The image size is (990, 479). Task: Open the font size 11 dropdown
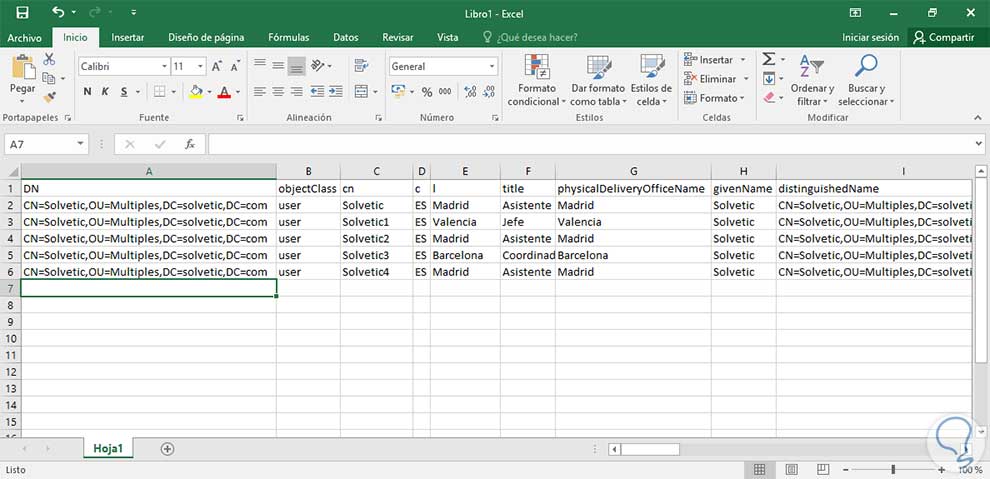pos(201,66)
